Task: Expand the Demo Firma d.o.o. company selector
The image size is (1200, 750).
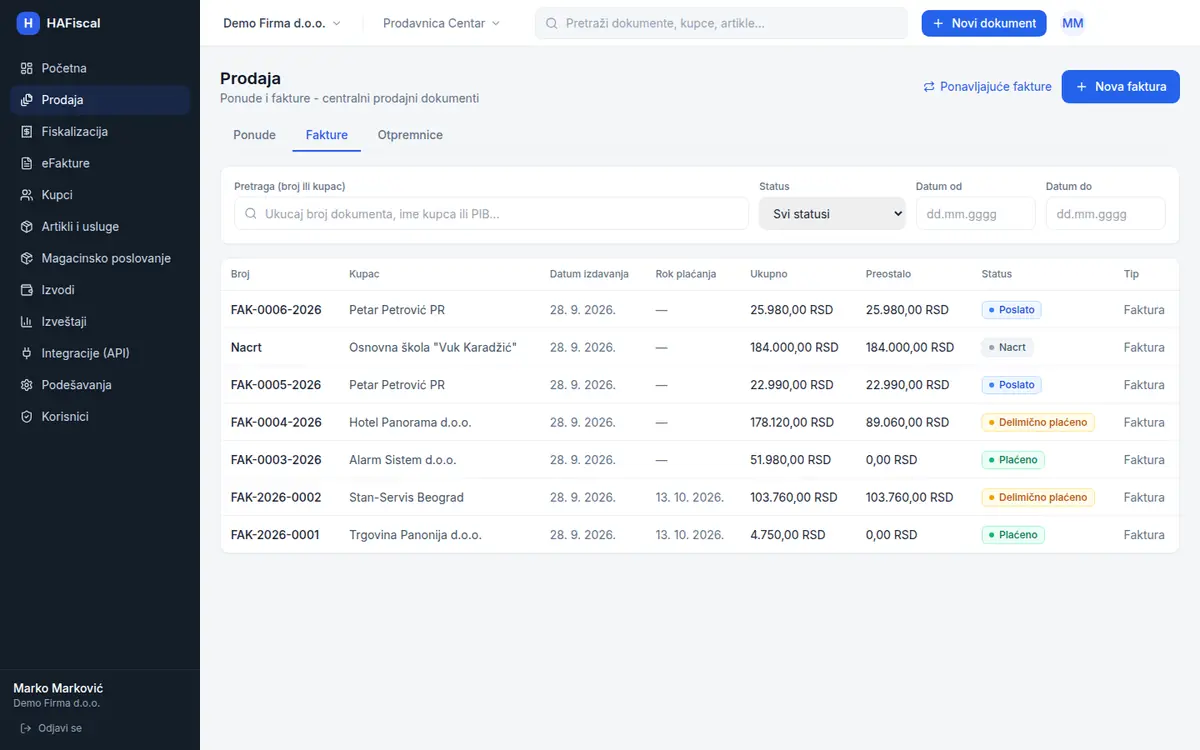Action: point(282,23)
